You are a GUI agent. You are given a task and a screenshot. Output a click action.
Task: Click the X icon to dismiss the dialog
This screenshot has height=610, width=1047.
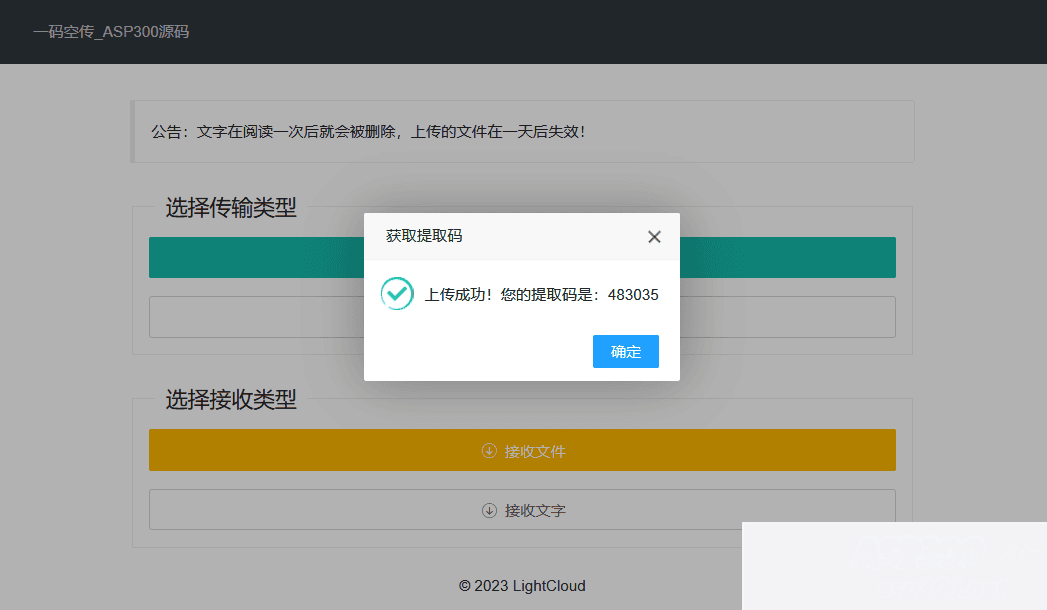point(654,237)
